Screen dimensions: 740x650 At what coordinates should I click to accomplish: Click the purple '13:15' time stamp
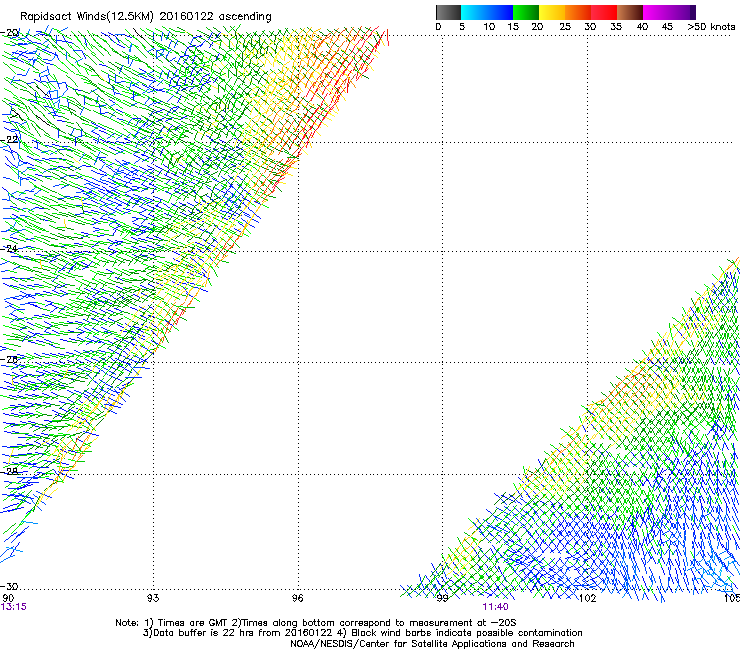tap(14, 607)
